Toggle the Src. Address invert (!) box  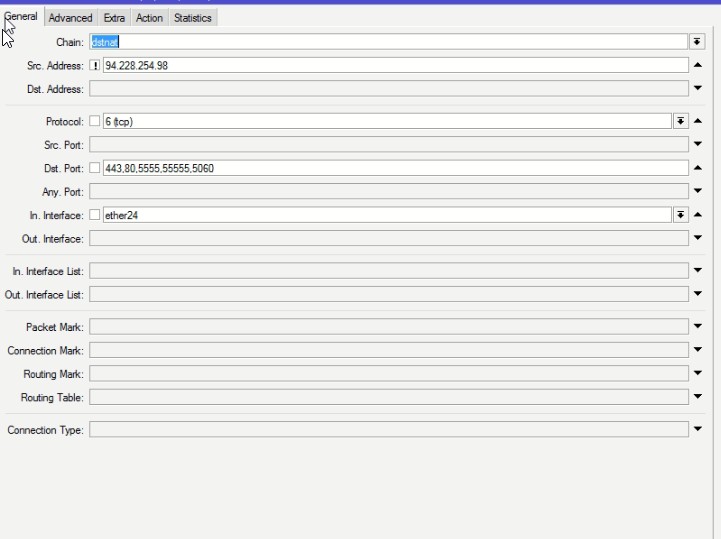(x=95, y=65)
